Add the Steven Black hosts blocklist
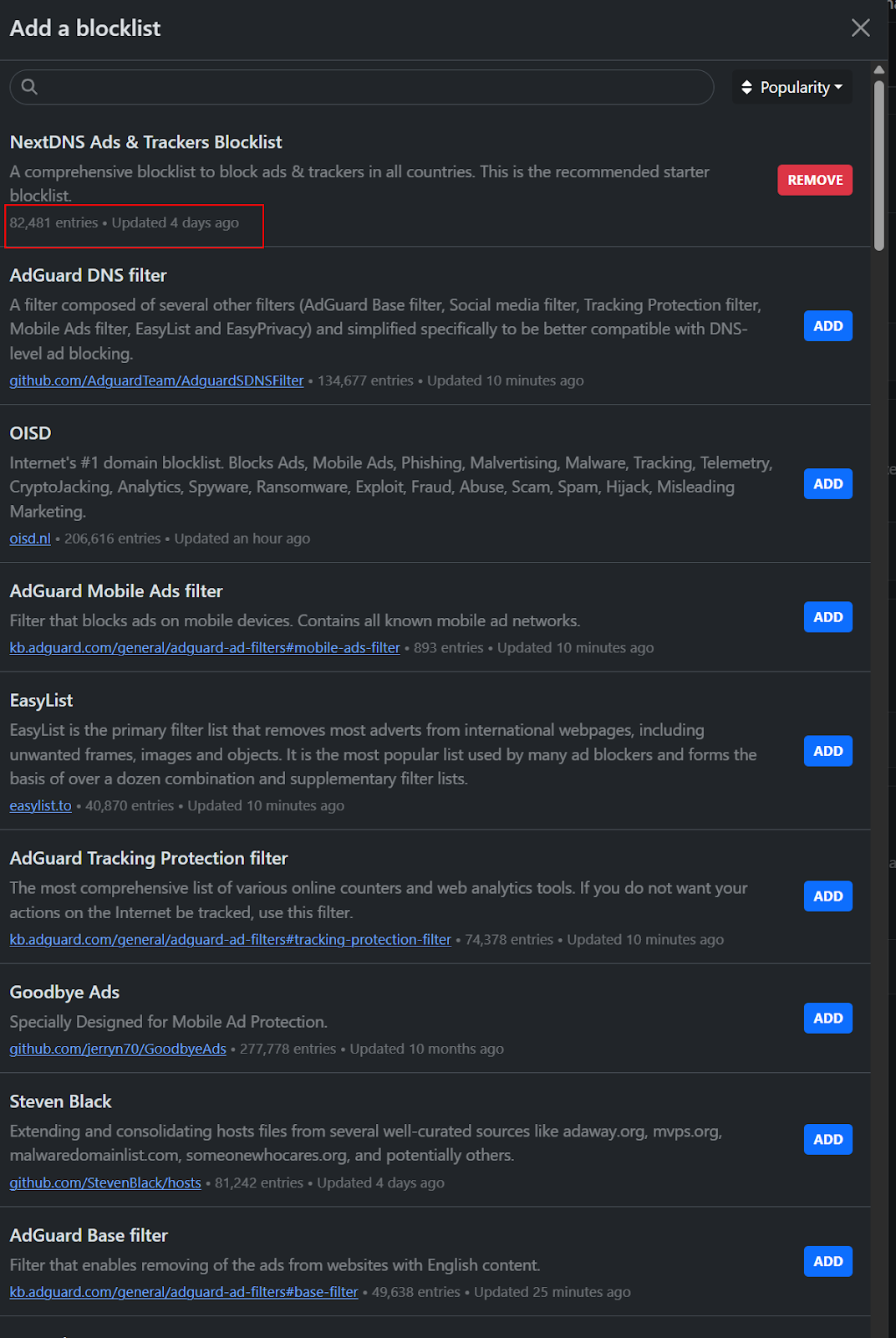 (x=827, y=1140)
